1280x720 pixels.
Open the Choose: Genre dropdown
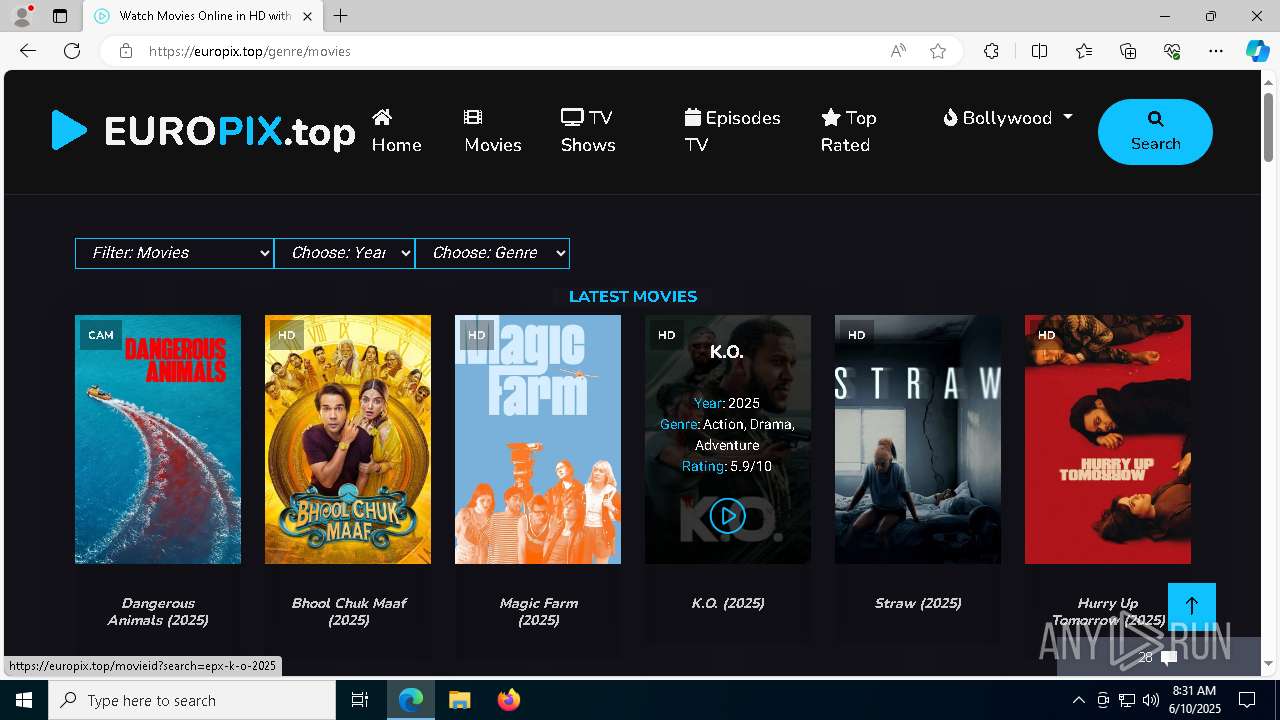click(492, 253)
